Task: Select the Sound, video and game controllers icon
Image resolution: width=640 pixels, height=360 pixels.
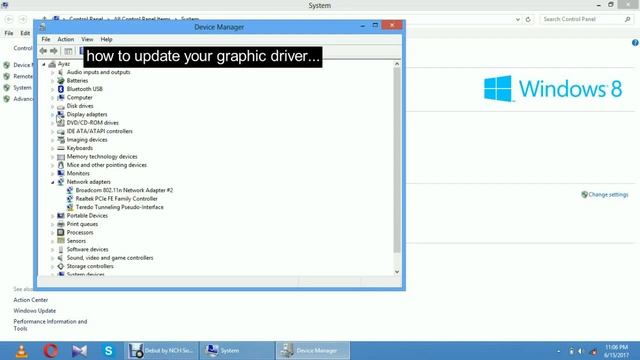Action: (61, 258)
